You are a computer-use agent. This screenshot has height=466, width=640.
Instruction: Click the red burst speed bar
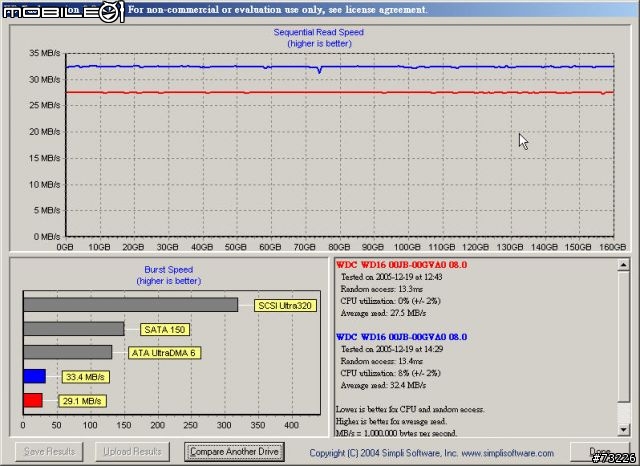pos(33,400)
